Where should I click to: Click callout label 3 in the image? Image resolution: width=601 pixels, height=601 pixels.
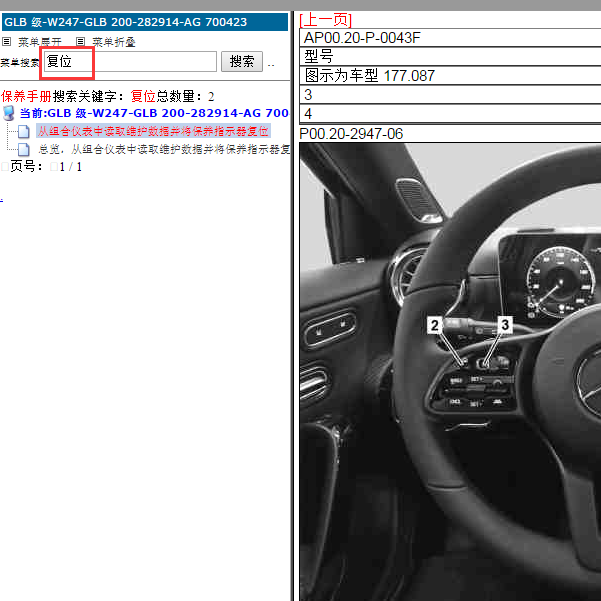coord(505,325)
